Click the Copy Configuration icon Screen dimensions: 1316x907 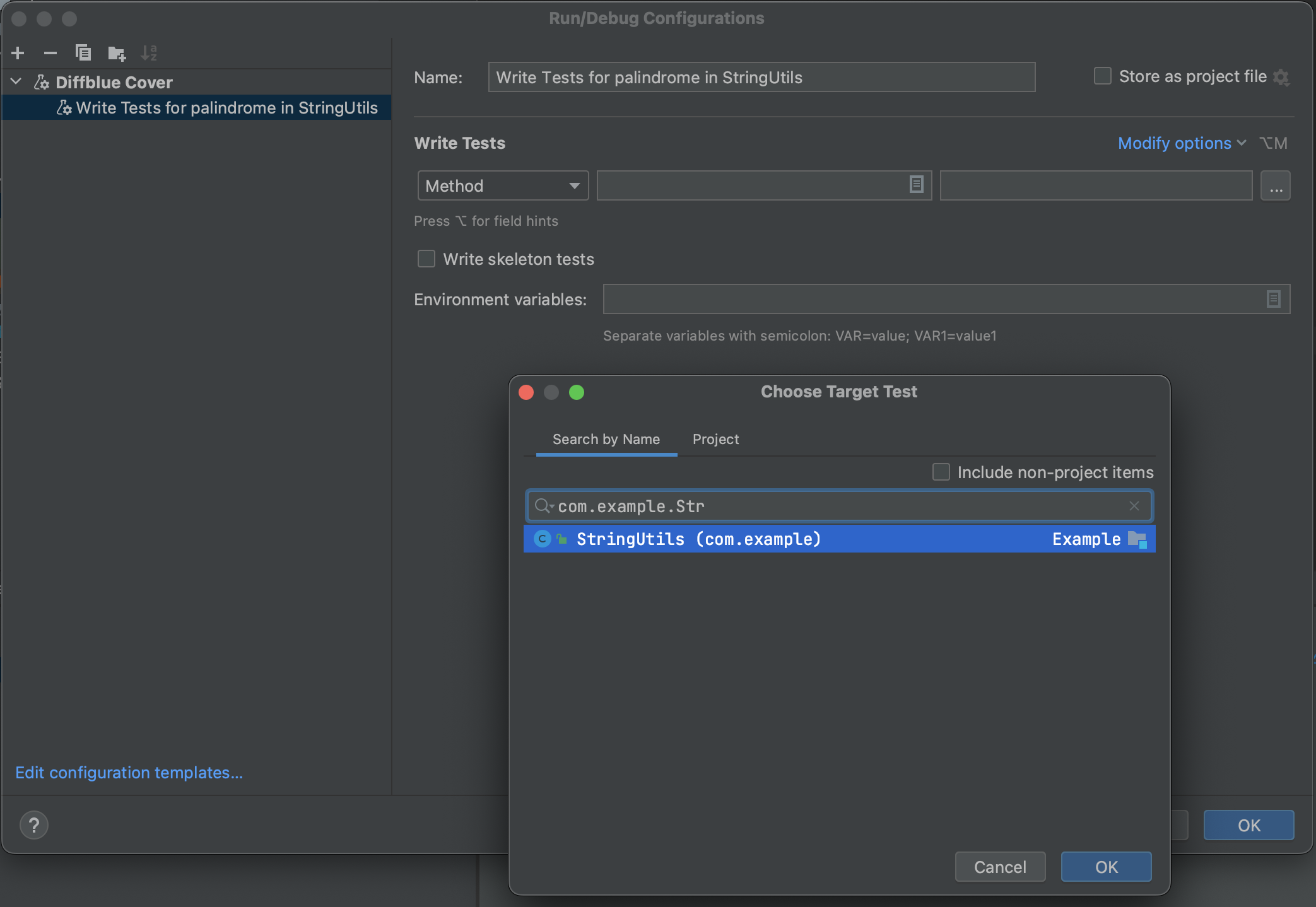click(x=83, y=53)
